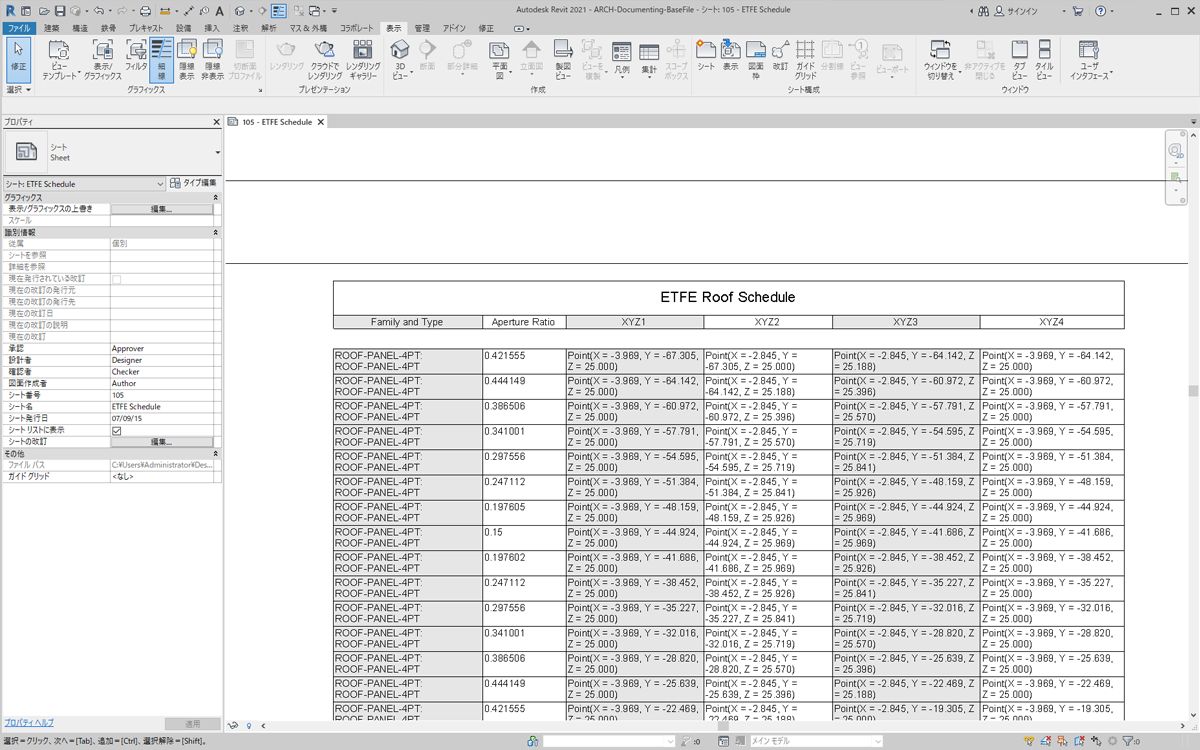Close the 105 - ETFE Schedule tab
Image resolution: width=1200 pixels, height=750 pixels.
pyautogui.click(x=321, y=122)
